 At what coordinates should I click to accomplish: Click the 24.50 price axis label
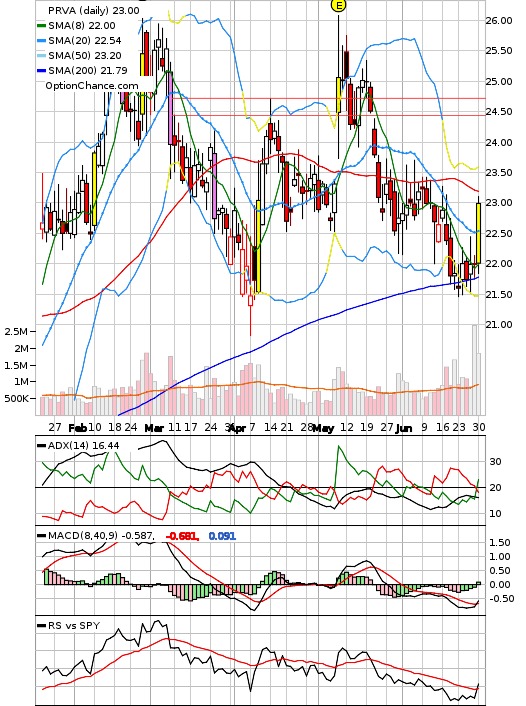point(499,112)
